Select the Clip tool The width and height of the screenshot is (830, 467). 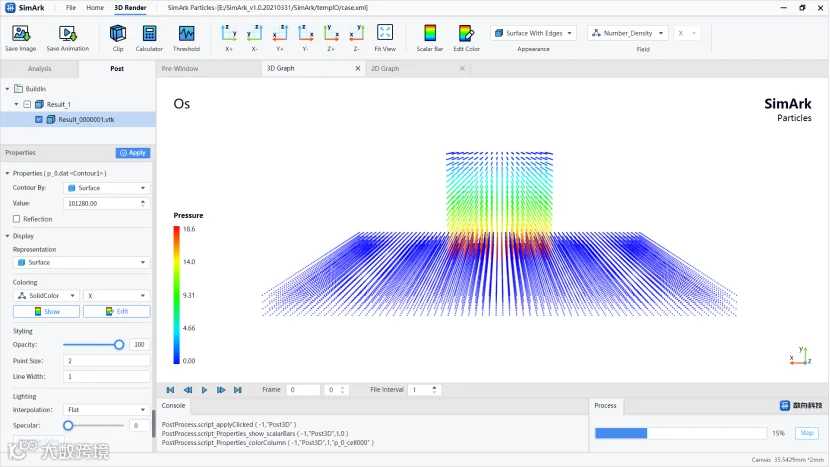(118, 38)
